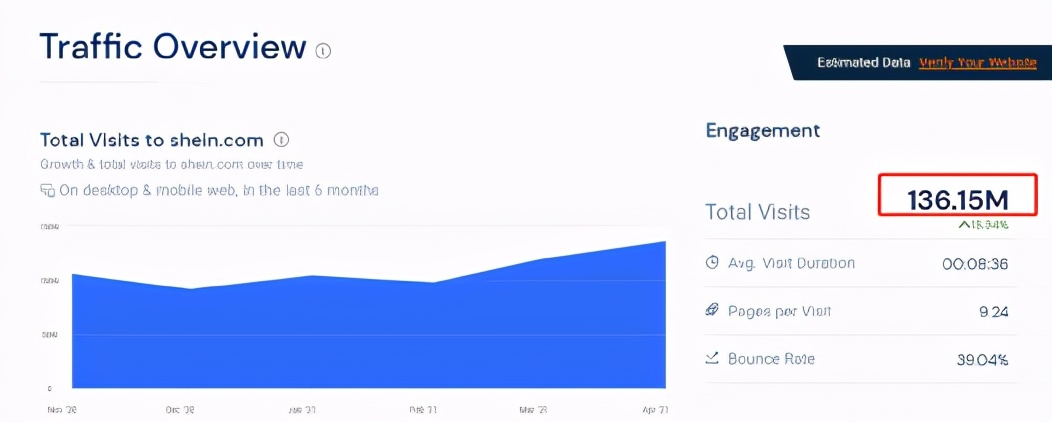
Task: Click the info icon beside Traffic Overview
Action: 323,50
